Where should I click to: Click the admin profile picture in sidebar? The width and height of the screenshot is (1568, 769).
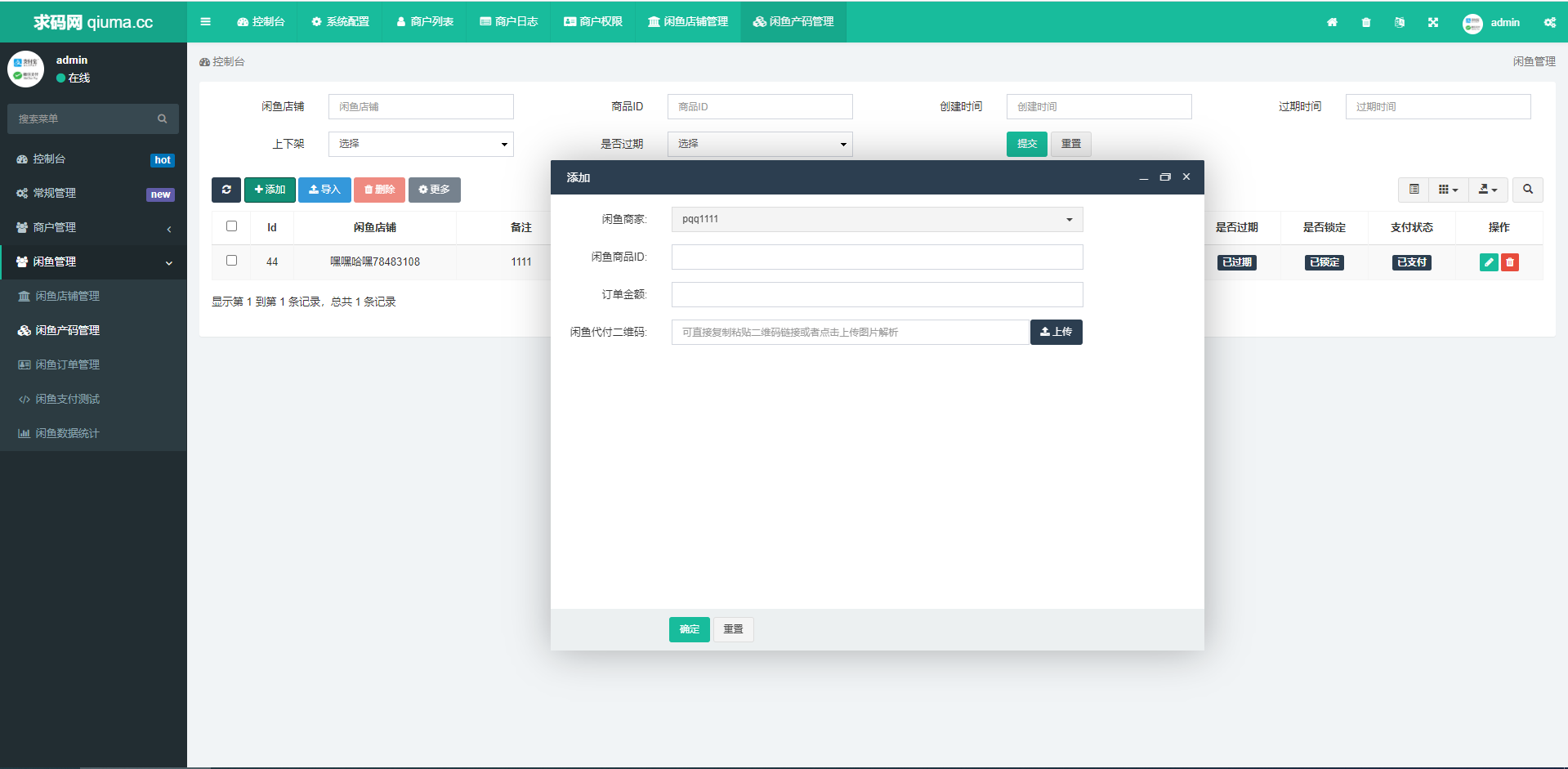pos(26,69)
